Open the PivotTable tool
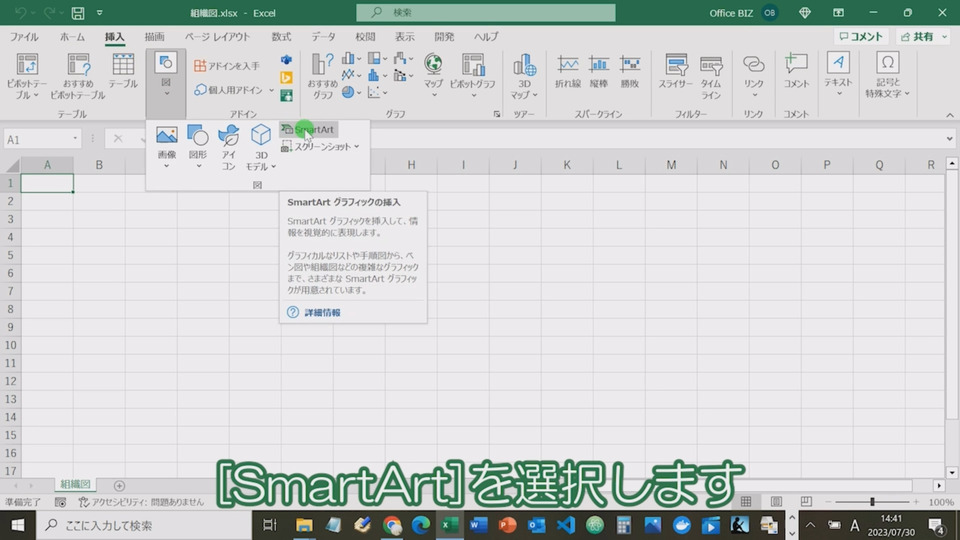The image size is (960, 540). (27, 76)
